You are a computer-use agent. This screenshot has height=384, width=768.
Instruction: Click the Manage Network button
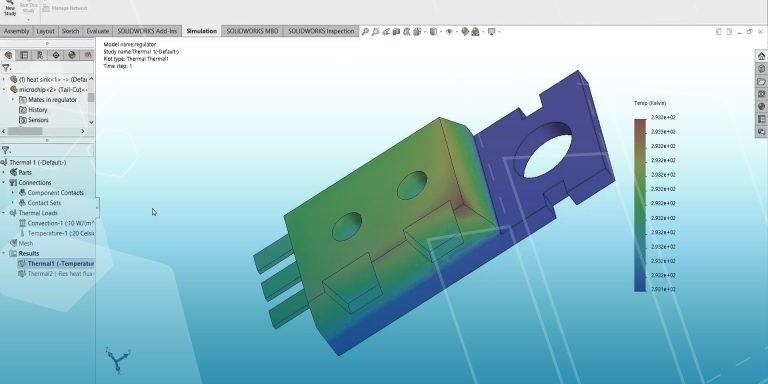coord(65,8)
